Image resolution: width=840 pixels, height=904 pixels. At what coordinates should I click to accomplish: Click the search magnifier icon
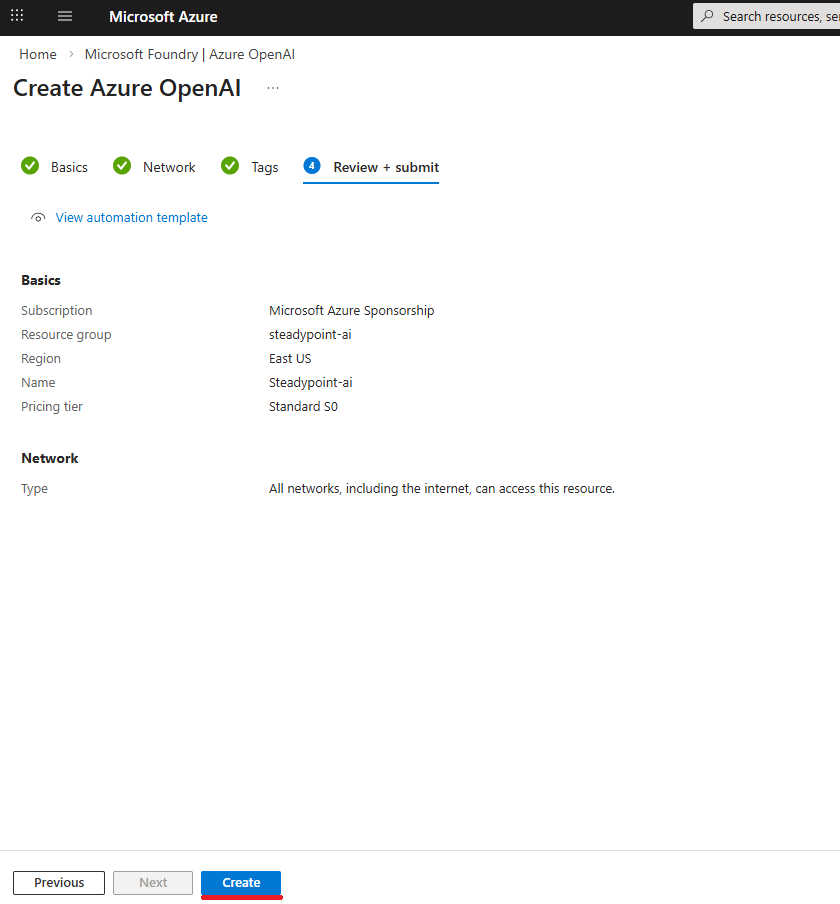(708, 16)
